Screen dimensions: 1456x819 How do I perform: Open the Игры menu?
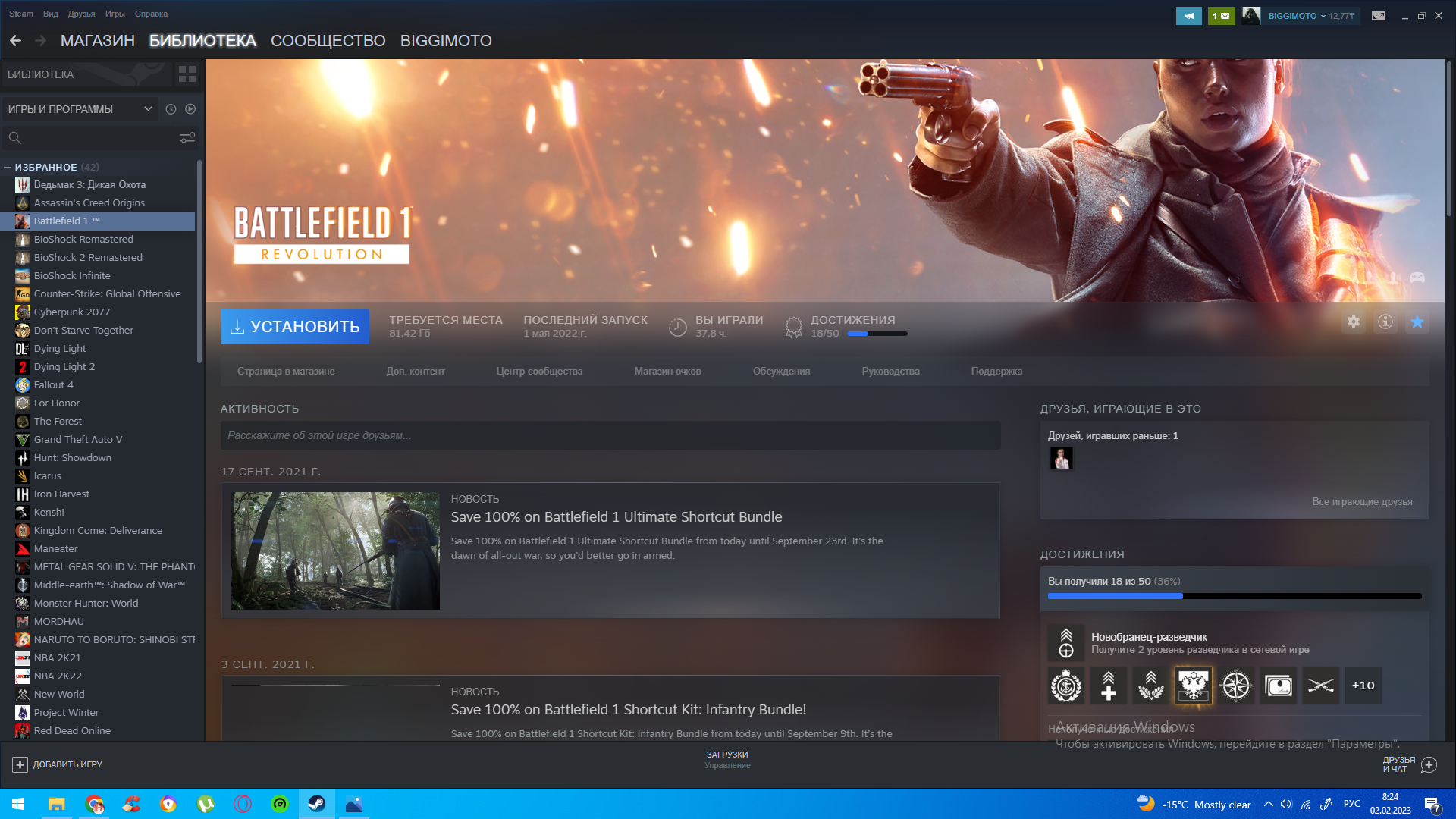click(x=115, y=14)
